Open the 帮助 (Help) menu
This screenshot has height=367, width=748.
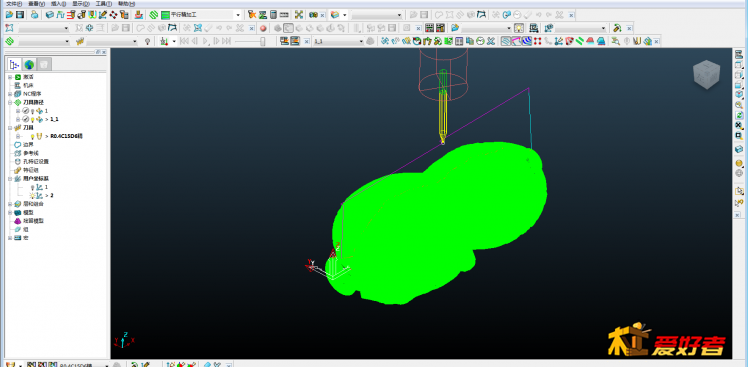pyautogui.click(x=126, y=3)
